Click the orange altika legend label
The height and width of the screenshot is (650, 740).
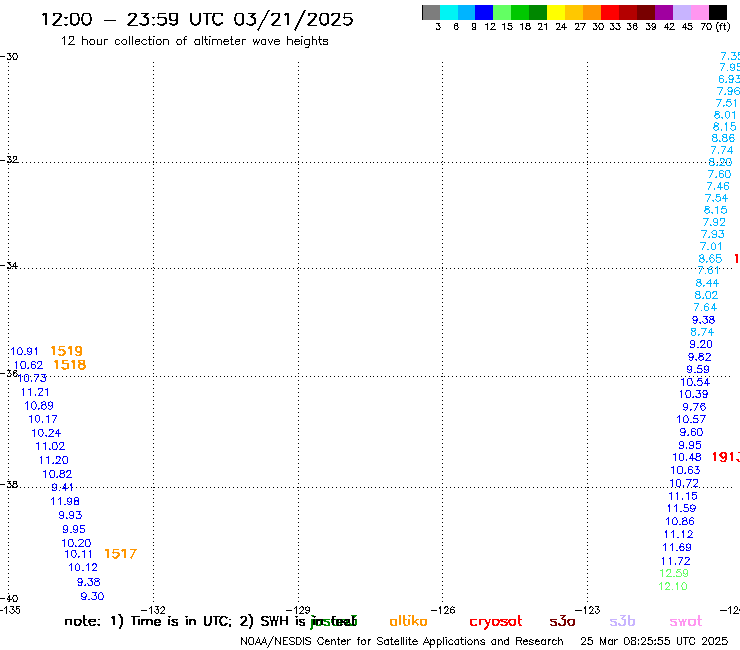click(x=408, y=621)
